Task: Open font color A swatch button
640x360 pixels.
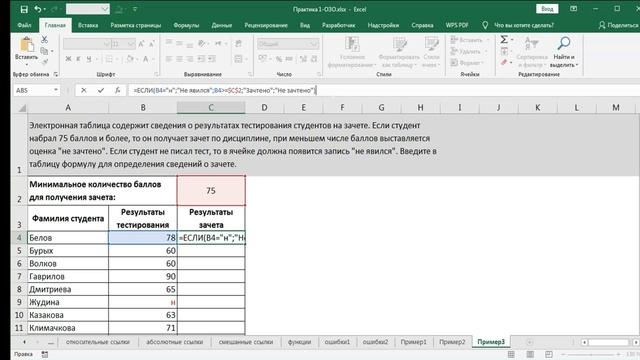Action: click(x=145, y=59)
